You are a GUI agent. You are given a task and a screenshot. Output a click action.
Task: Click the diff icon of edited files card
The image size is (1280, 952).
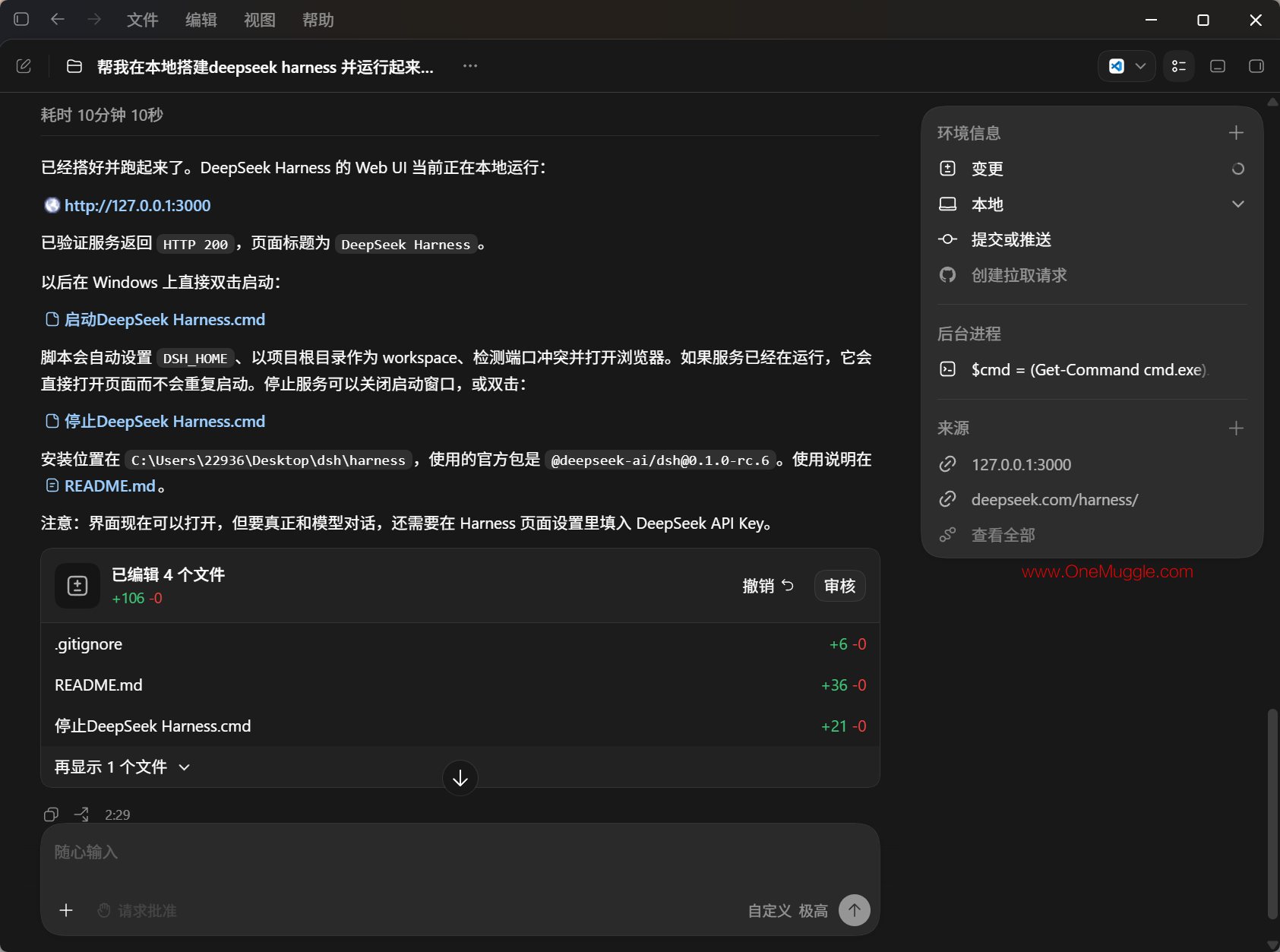77,586
